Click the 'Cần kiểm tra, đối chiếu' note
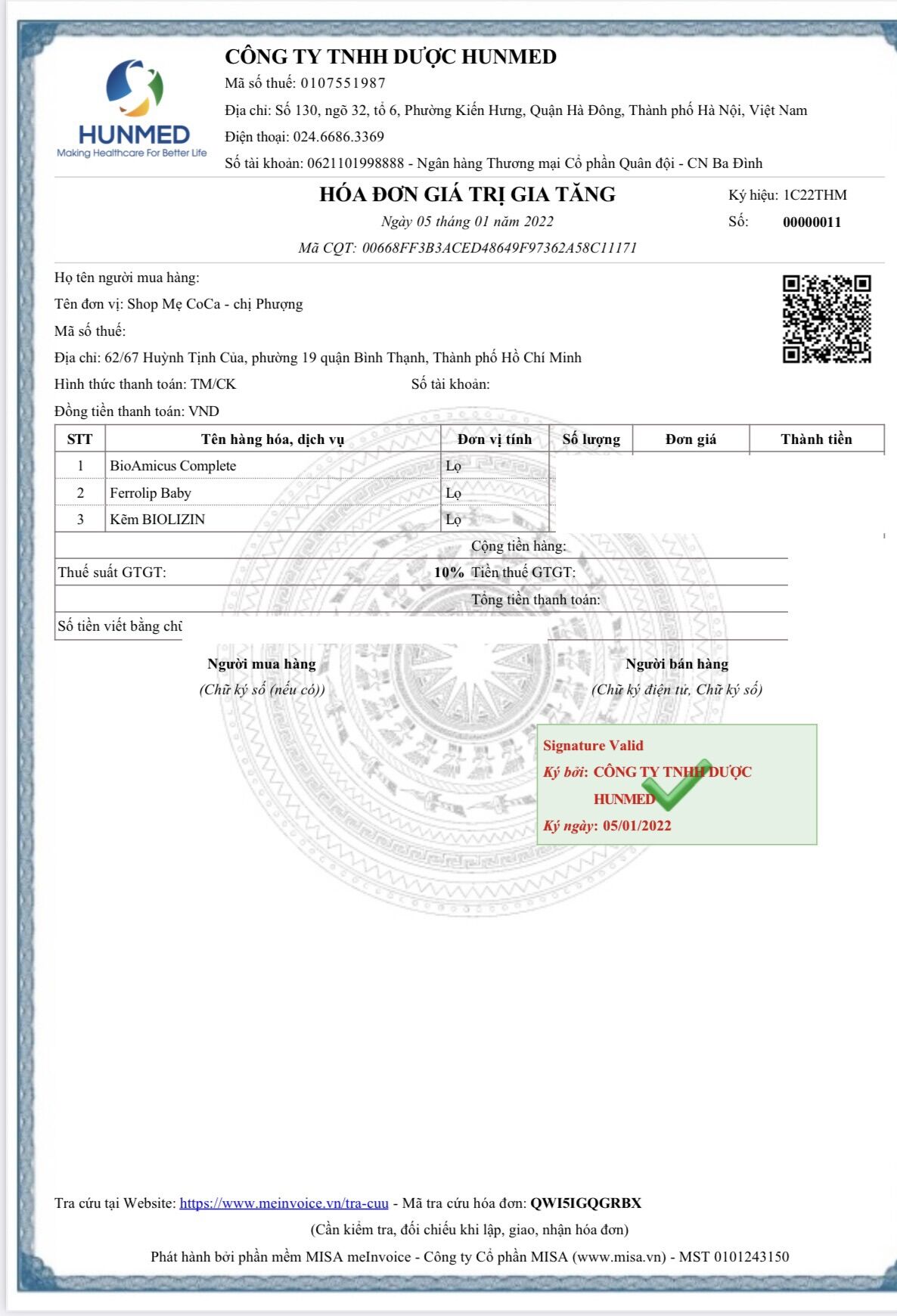 pyautogui.click(x=469, y=1230)
